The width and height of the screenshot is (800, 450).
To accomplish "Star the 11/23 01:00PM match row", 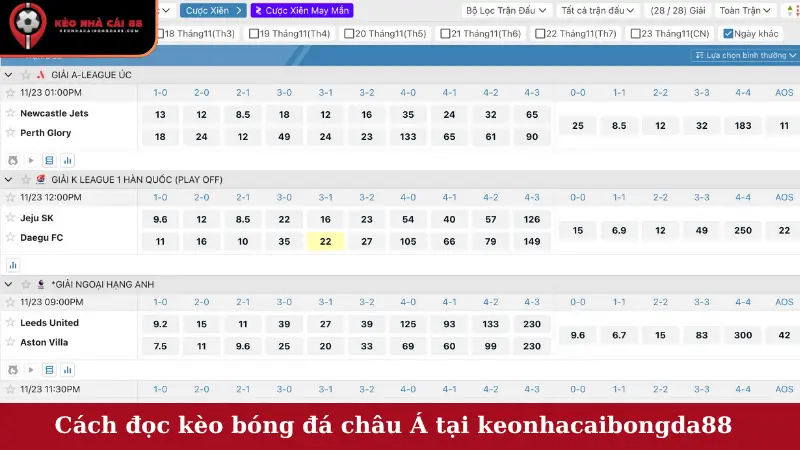I will pos(10,93).
